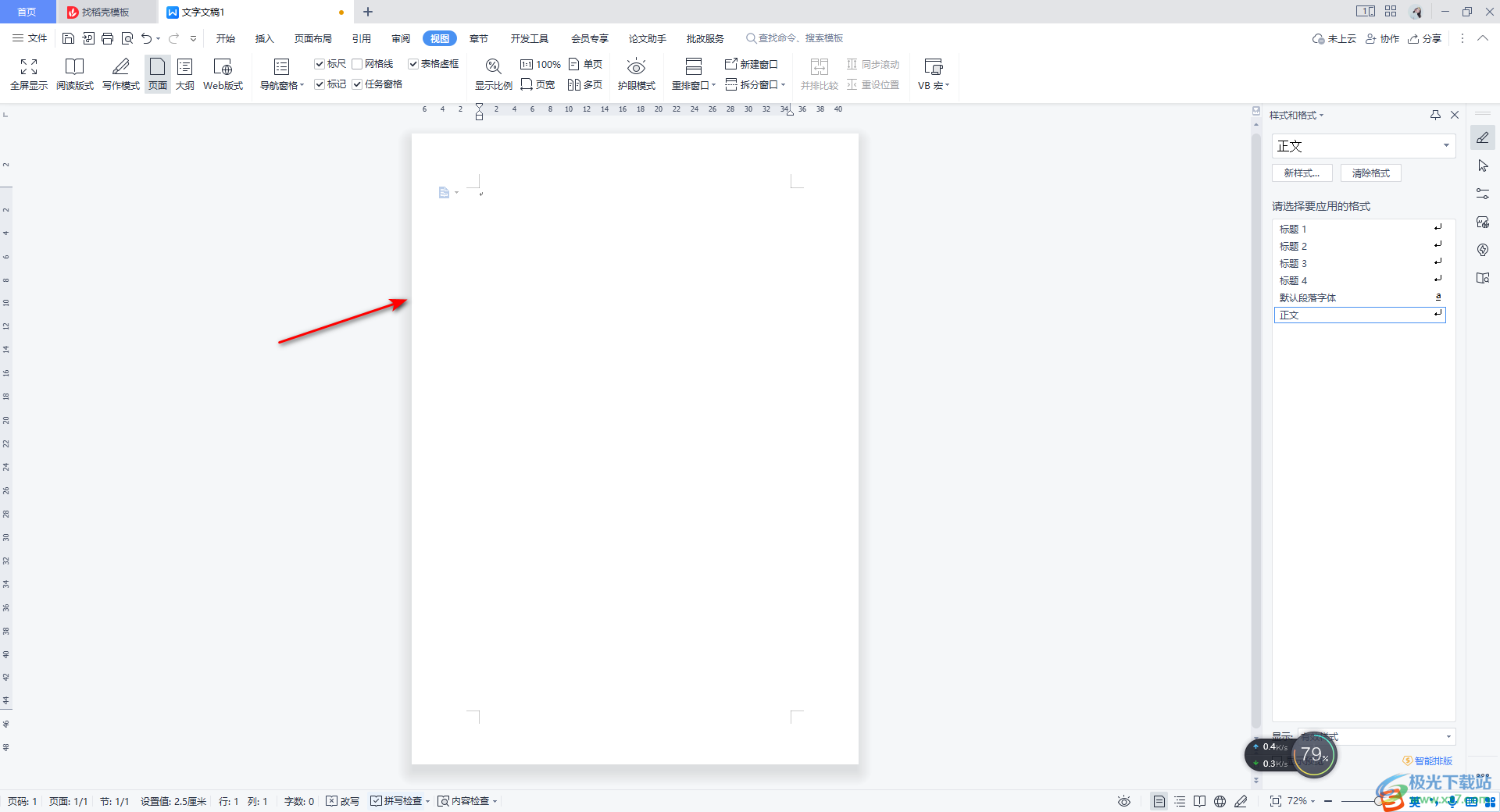Fit to 页宽 page width
The width and height of the screenshot is (1500, 812).
(538, 85)
